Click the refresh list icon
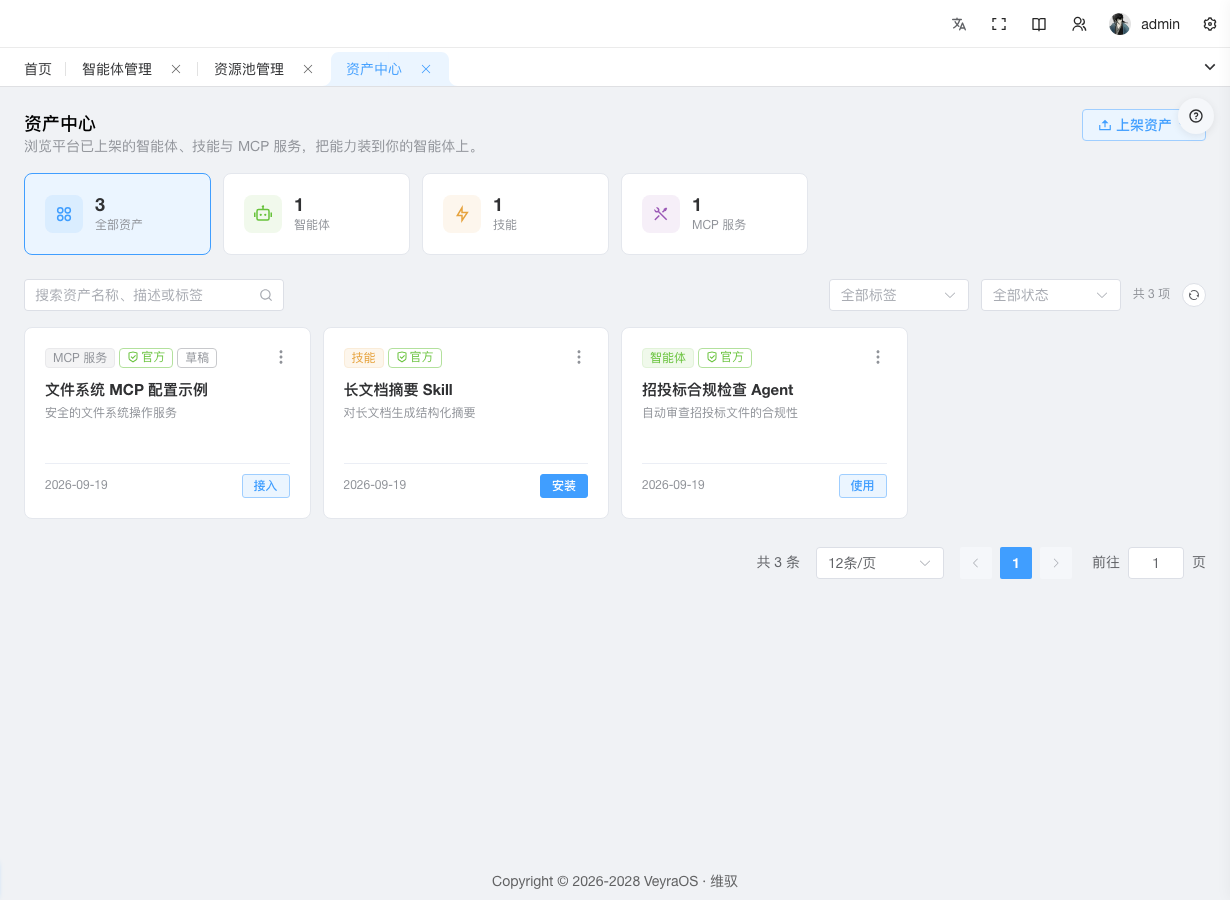 [1194, 295]
